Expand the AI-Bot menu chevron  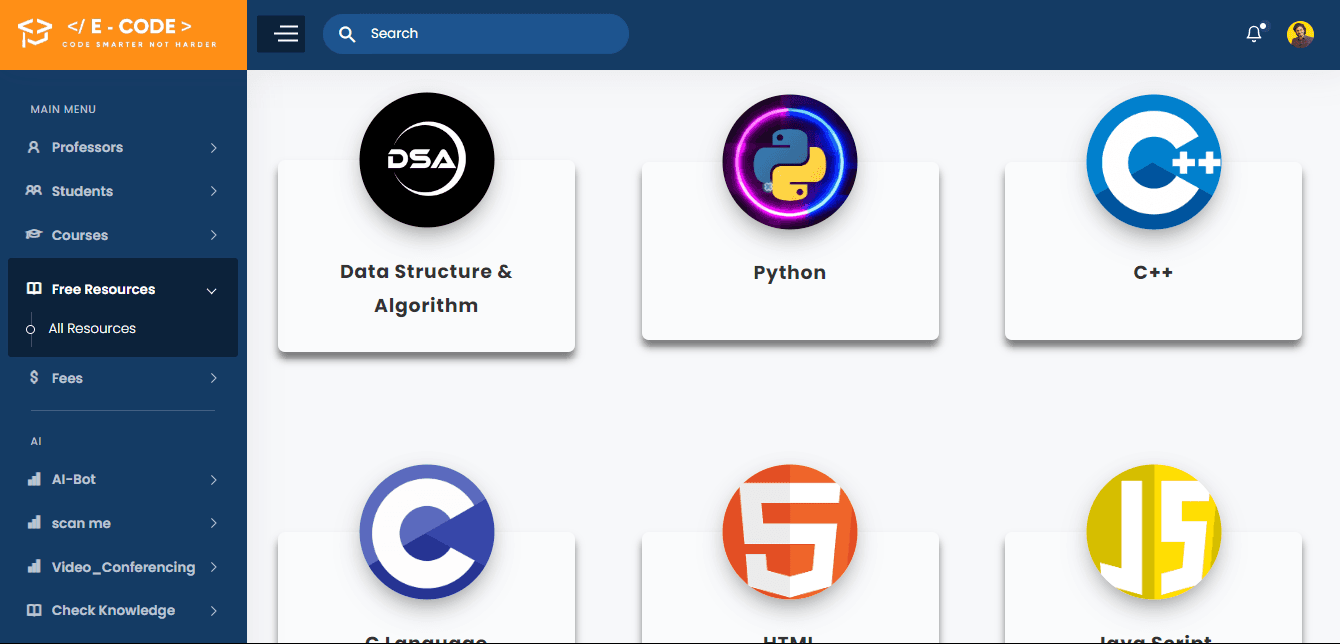tap(213, 480)
